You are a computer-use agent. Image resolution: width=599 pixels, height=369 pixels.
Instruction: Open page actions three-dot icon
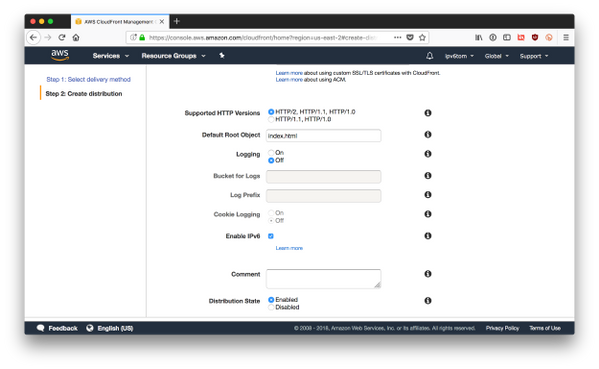tap(398, 37)
